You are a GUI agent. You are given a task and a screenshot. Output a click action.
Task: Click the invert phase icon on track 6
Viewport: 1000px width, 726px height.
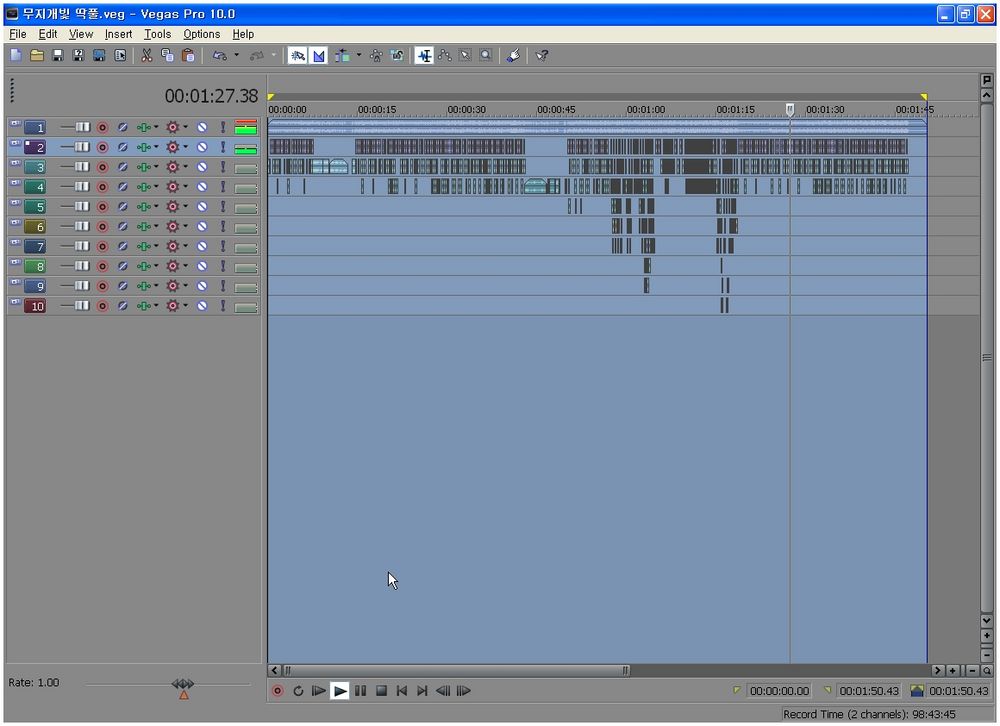[x=122, y=226]
